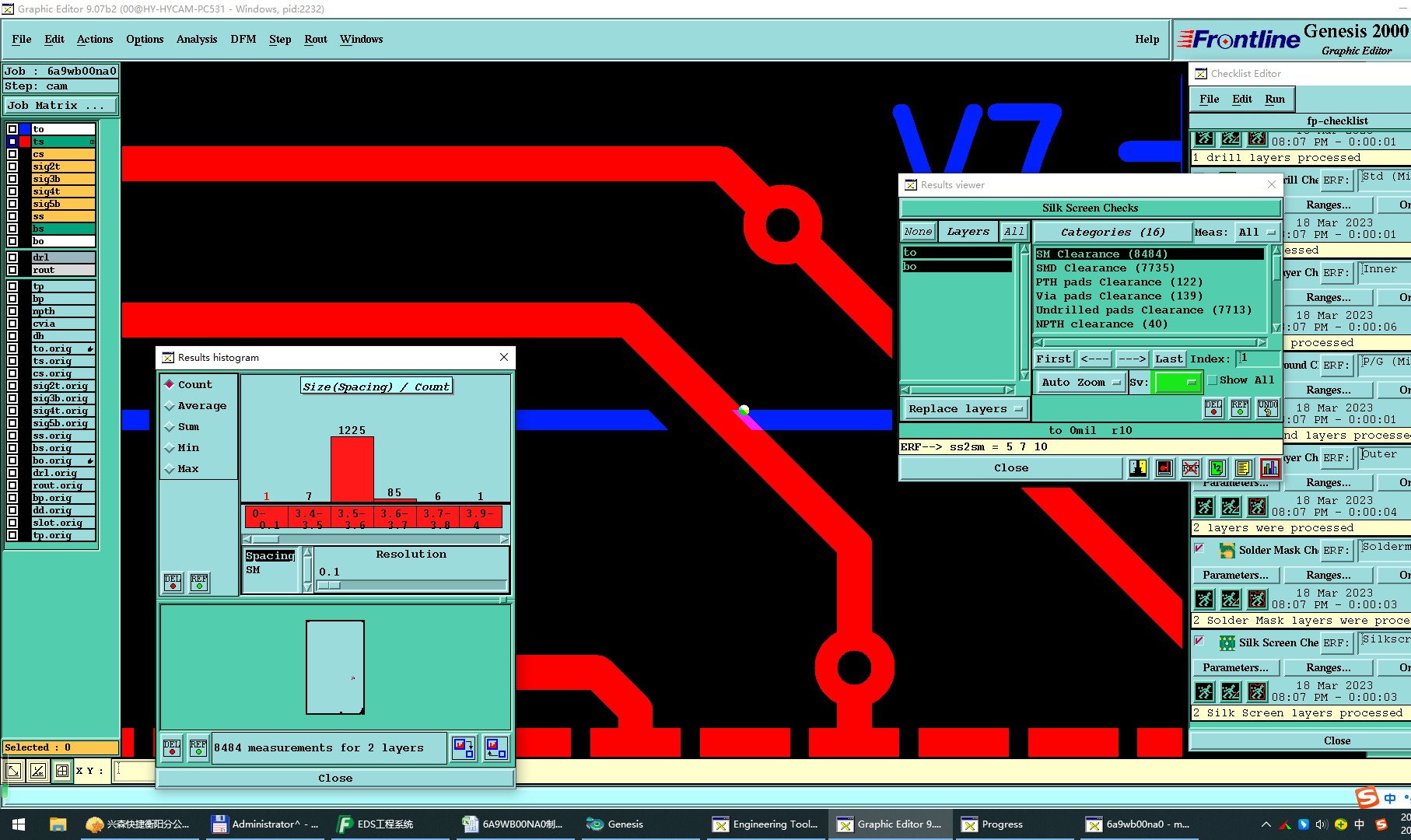The image size is (1411, 840).
Task: Click the First button in Results viewer
Action: pos(1053,359)
